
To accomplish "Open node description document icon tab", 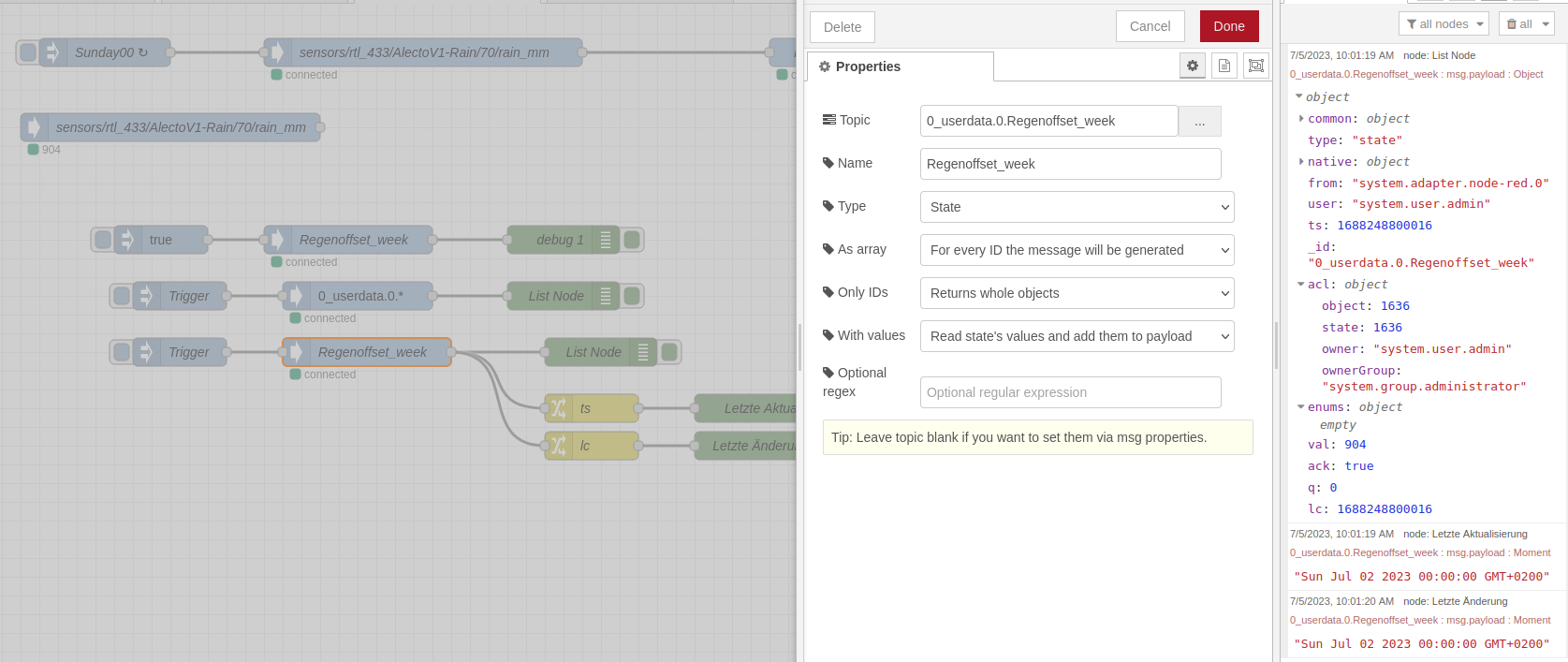I will (1224, 66).
